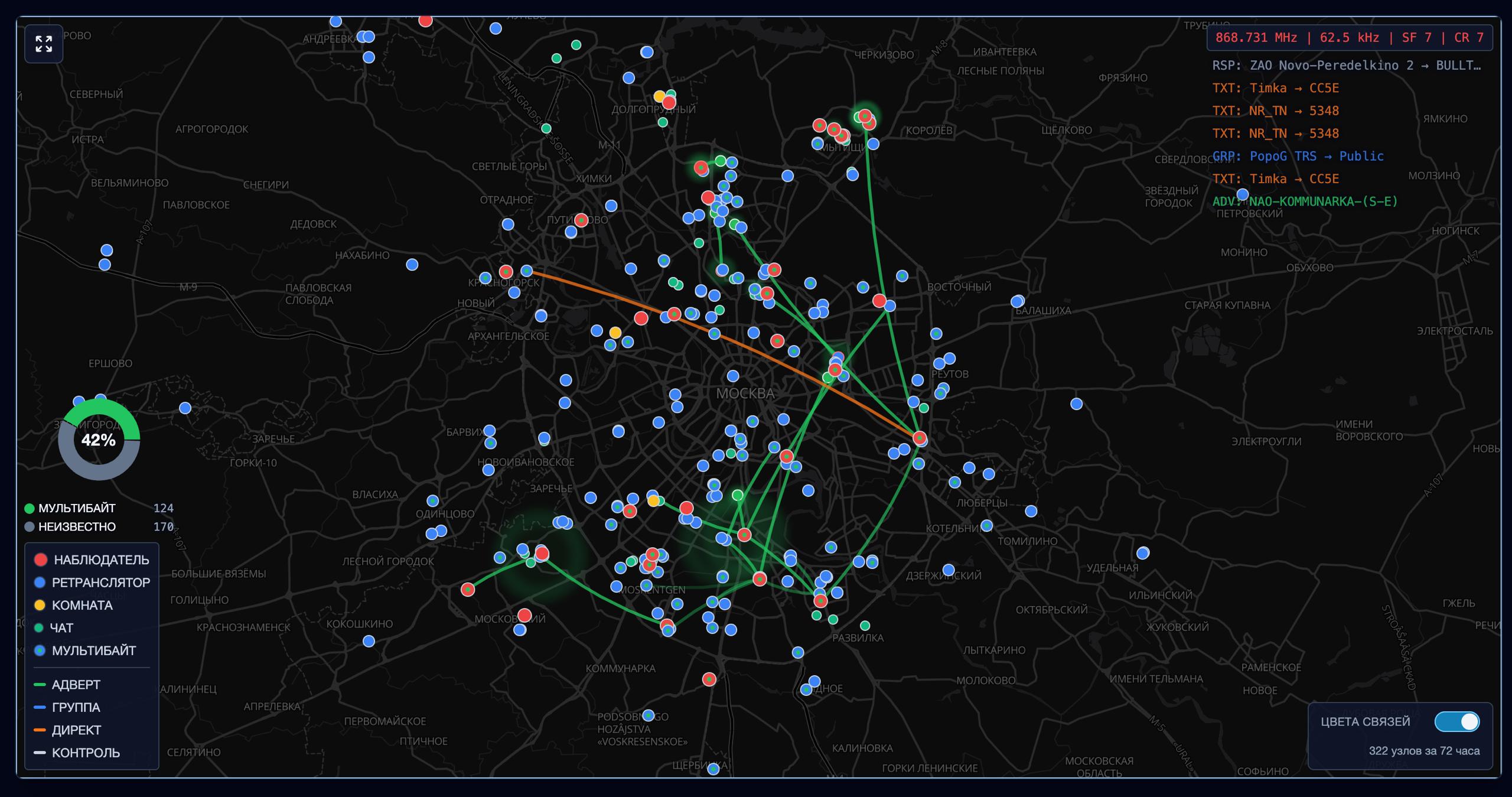Click the topmost TXT: Timka → CC5E entry

pyautogui.click(x=1276, y=88)
